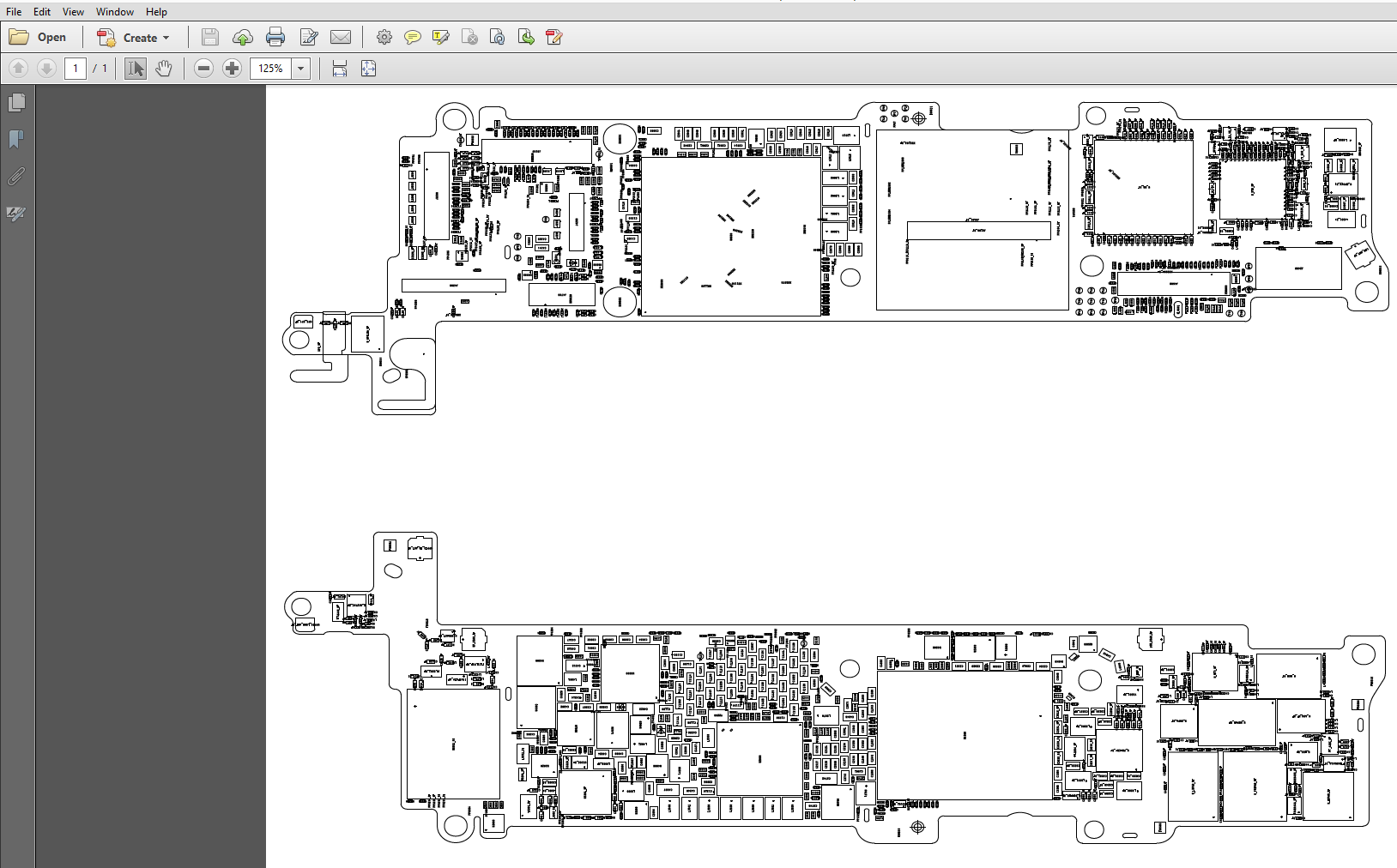Click the email envelope icon
The image size is (1397, 868).
pos(341,37)
